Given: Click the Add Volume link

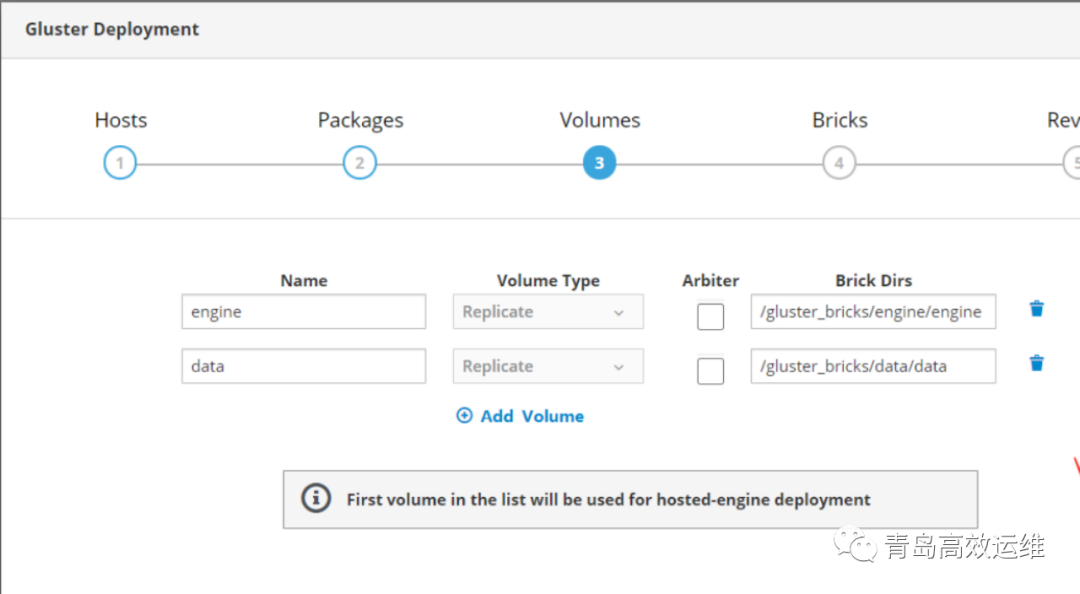Looking at the screenshot, I should pos(531,416).
